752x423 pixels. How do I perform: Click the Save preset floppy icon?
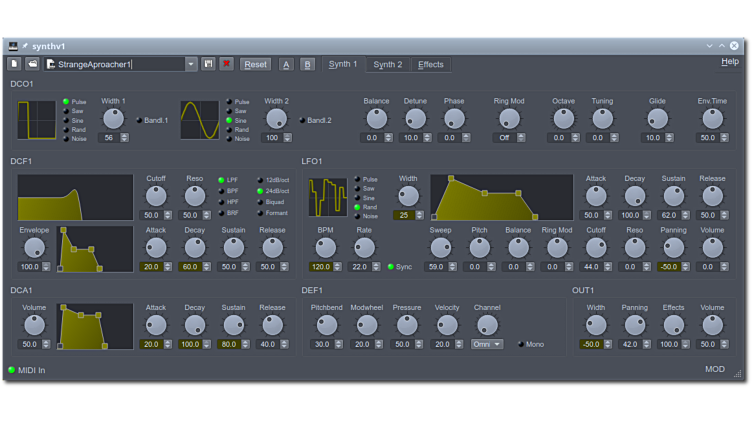(209, 64)
